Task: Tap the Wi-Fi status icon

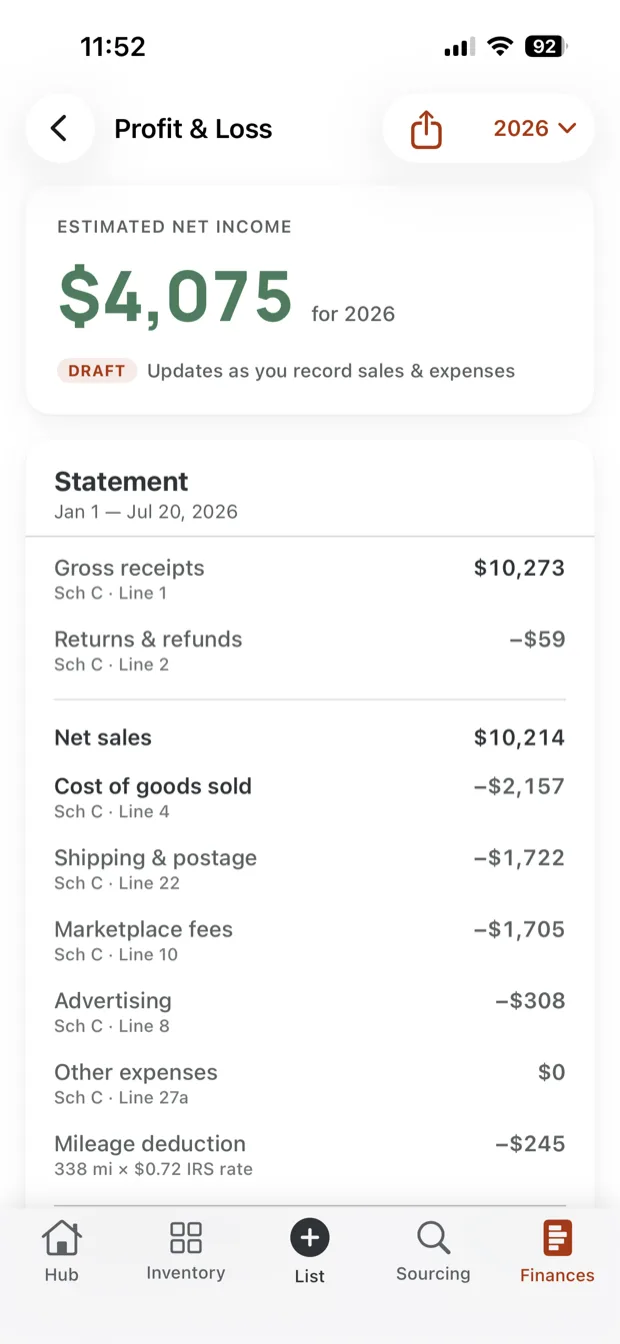Action: (x=500, y=46)
